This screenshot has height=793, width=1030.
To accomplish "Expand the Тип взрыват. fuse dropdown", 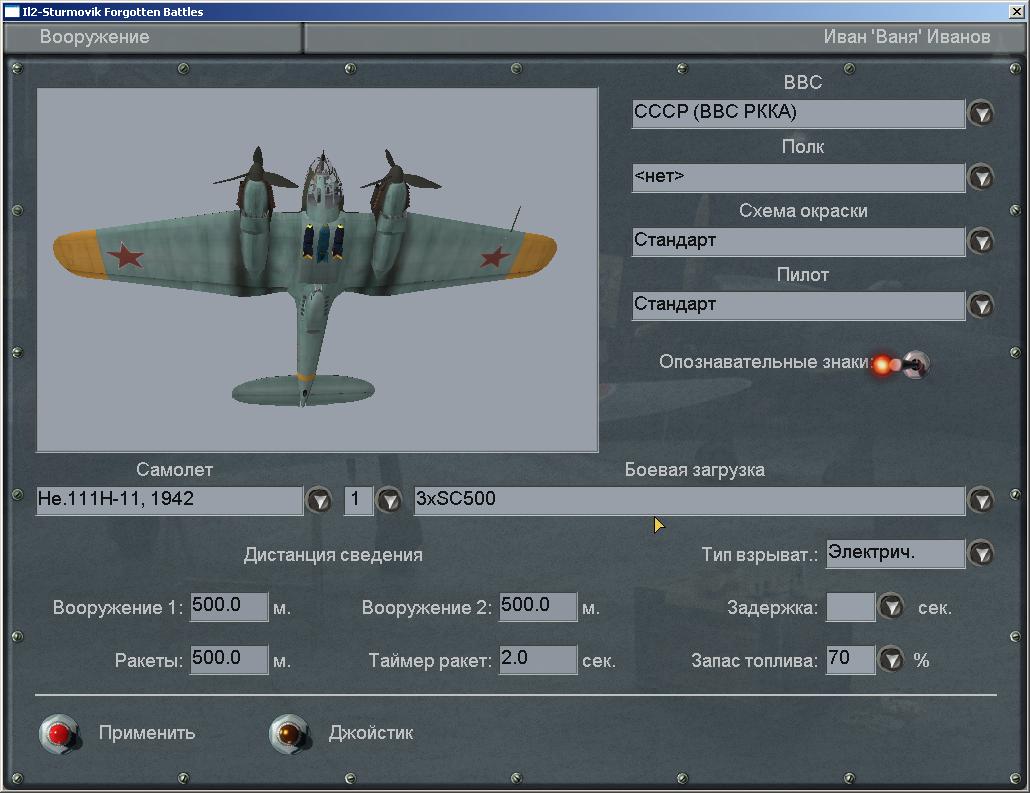I will (981, 553).
